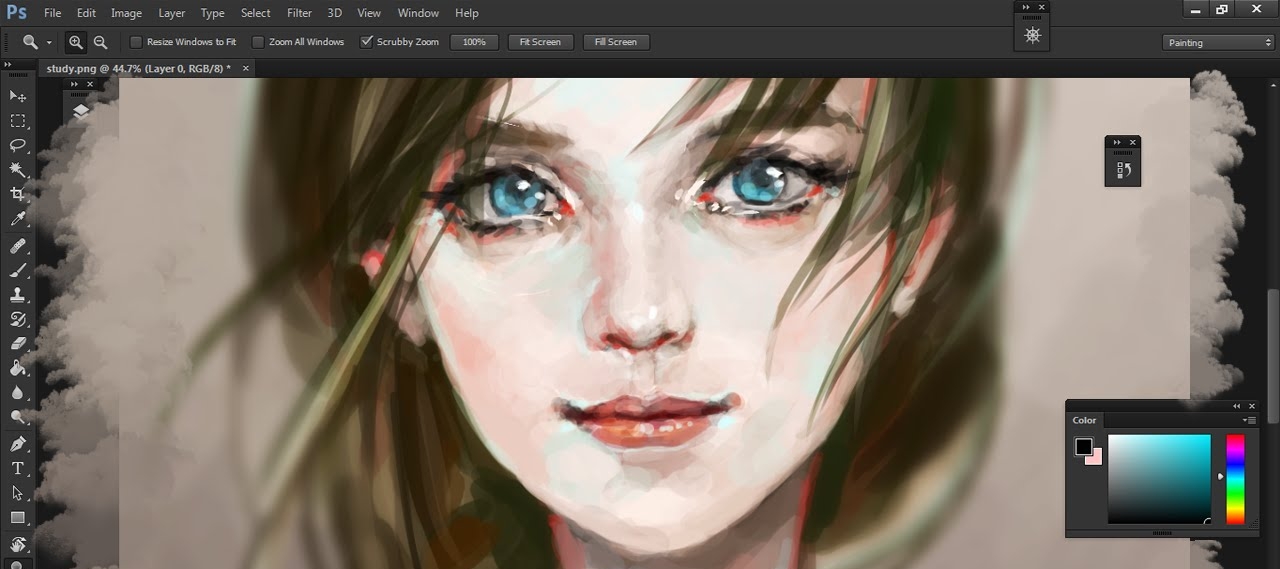Open the Image menu

click(x=126, y=13)
